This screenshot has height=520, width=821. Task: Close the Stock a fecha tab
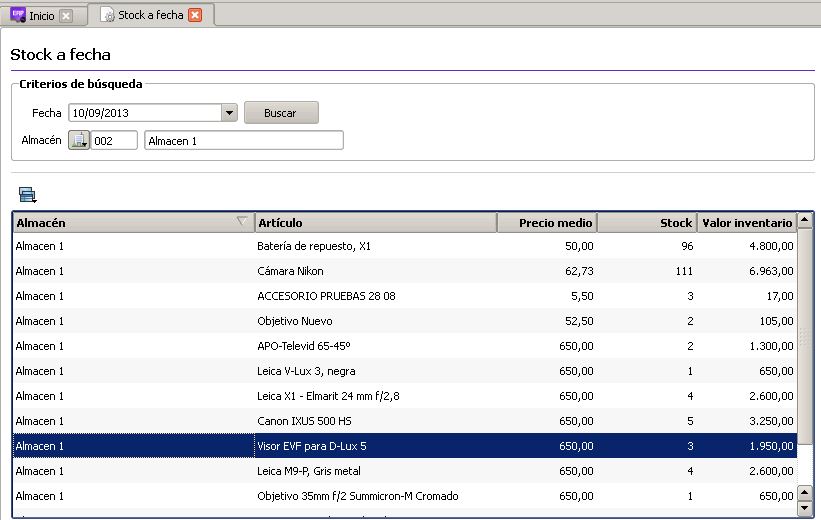click(x=195, y=15)
